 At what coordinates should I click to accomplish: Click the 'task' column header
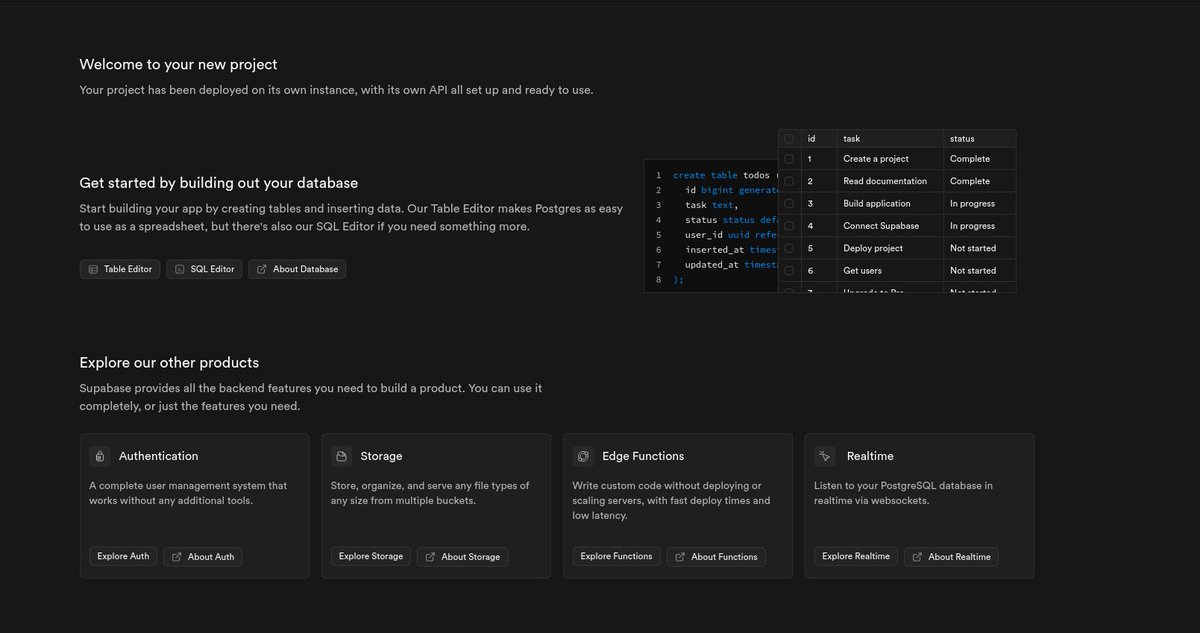890,139
